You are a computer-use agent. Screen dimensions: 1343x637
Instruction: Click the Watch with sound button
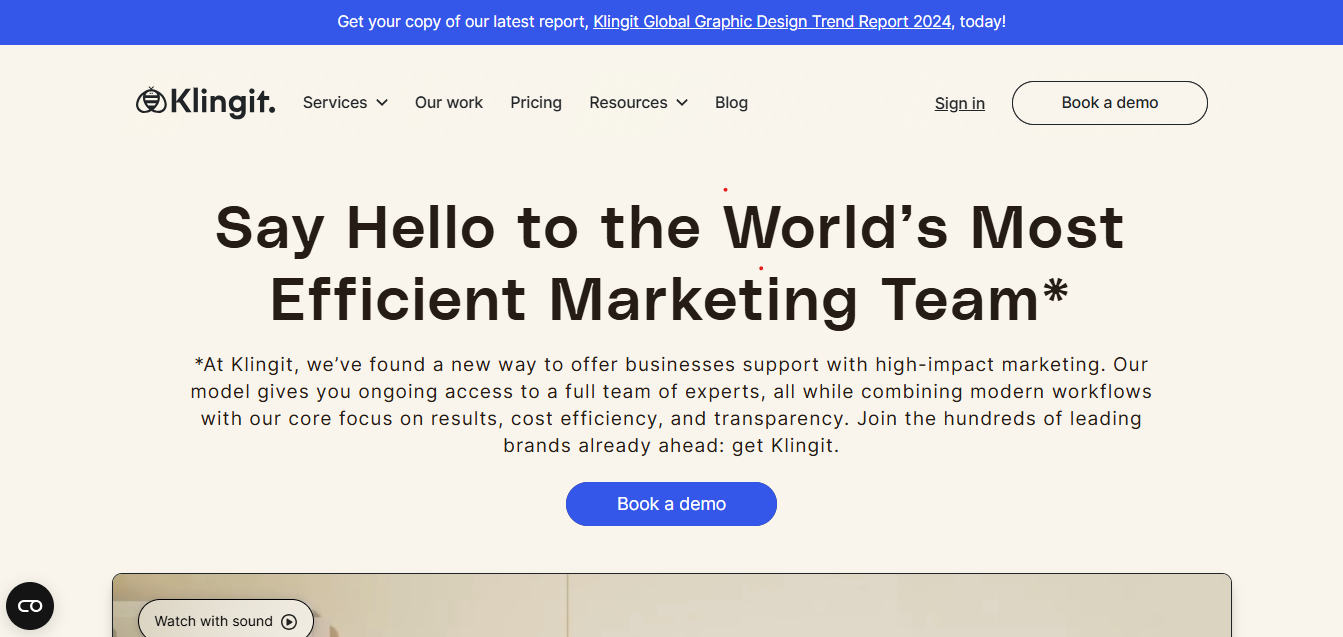pos(226,621)
